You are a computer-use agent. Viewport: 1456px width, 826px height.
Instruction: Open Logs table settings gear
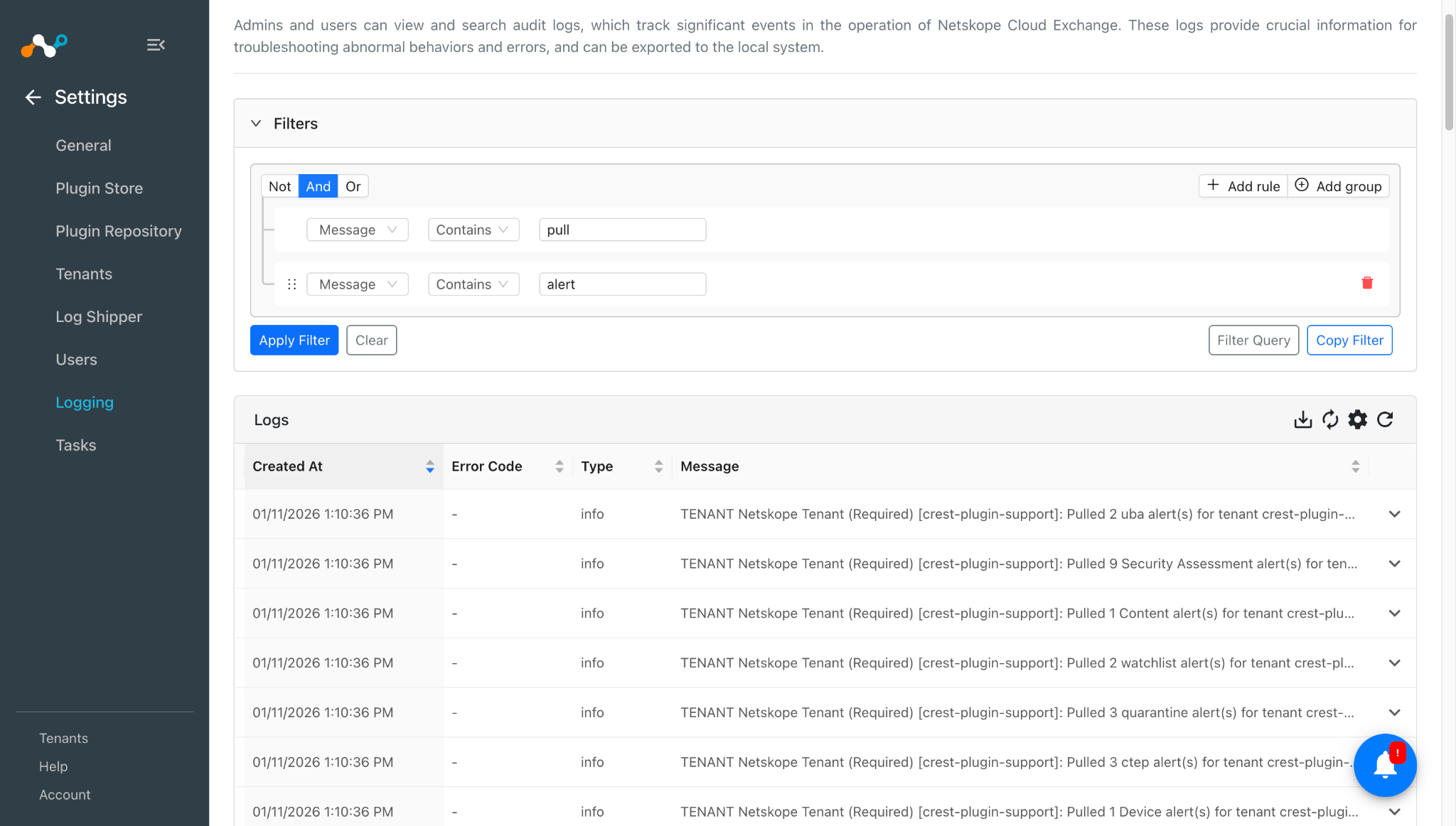point(1358,419)
